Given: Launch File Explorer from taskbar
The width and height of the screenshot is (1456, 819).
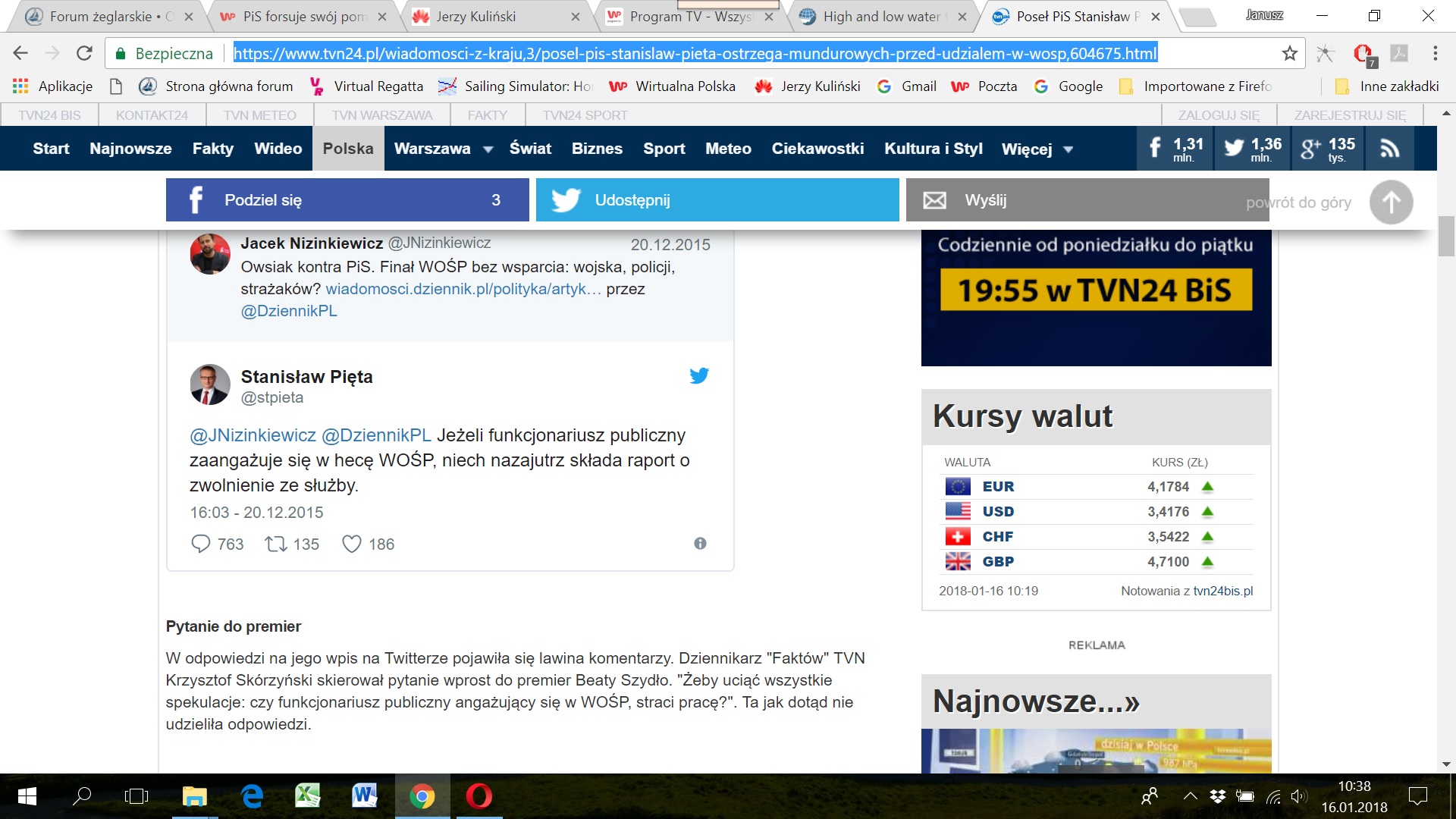Looking at the screenshot, I should pos(195,796).
